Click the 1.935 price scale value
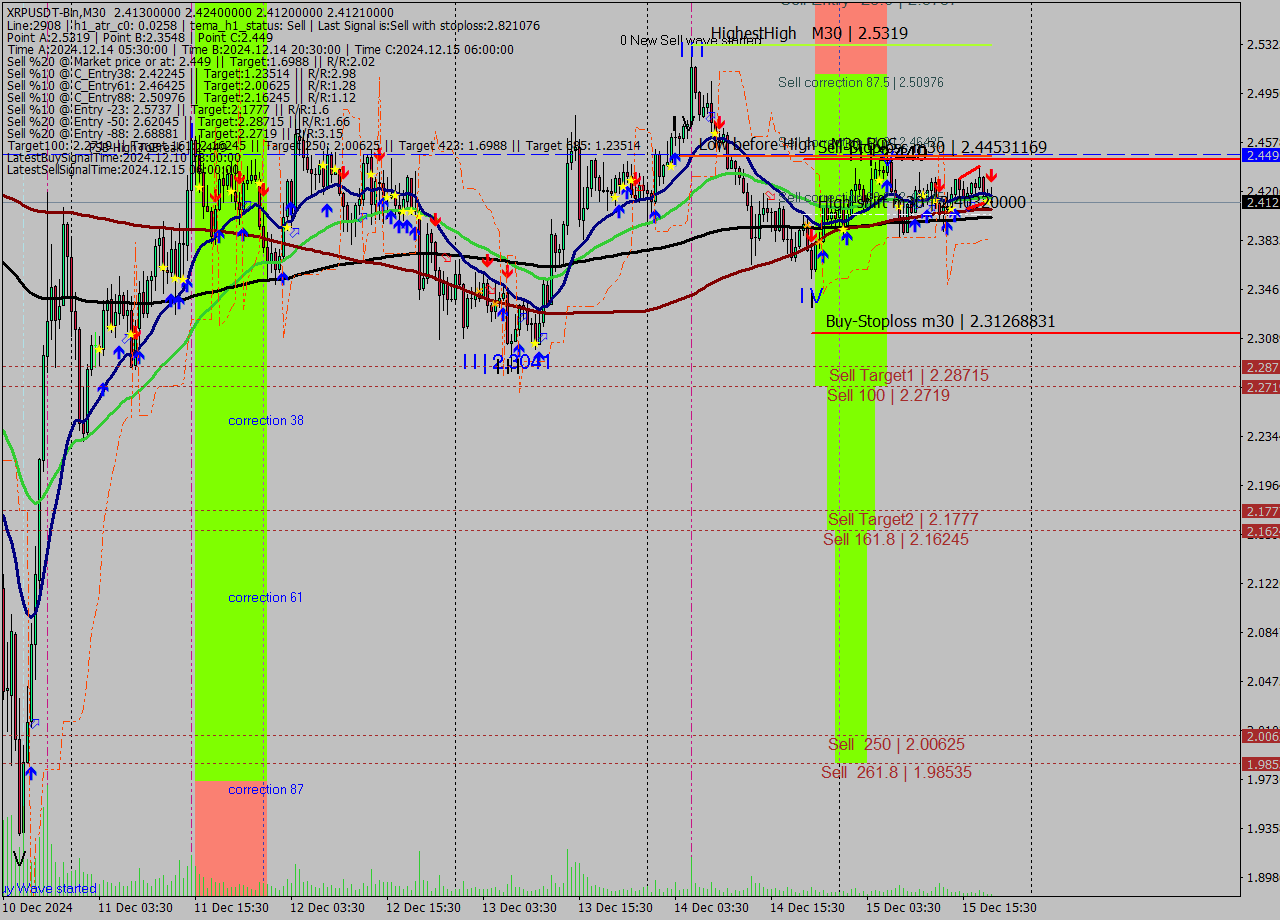The width and height of the screenshot is (1280, 920). click(1263, 829)
